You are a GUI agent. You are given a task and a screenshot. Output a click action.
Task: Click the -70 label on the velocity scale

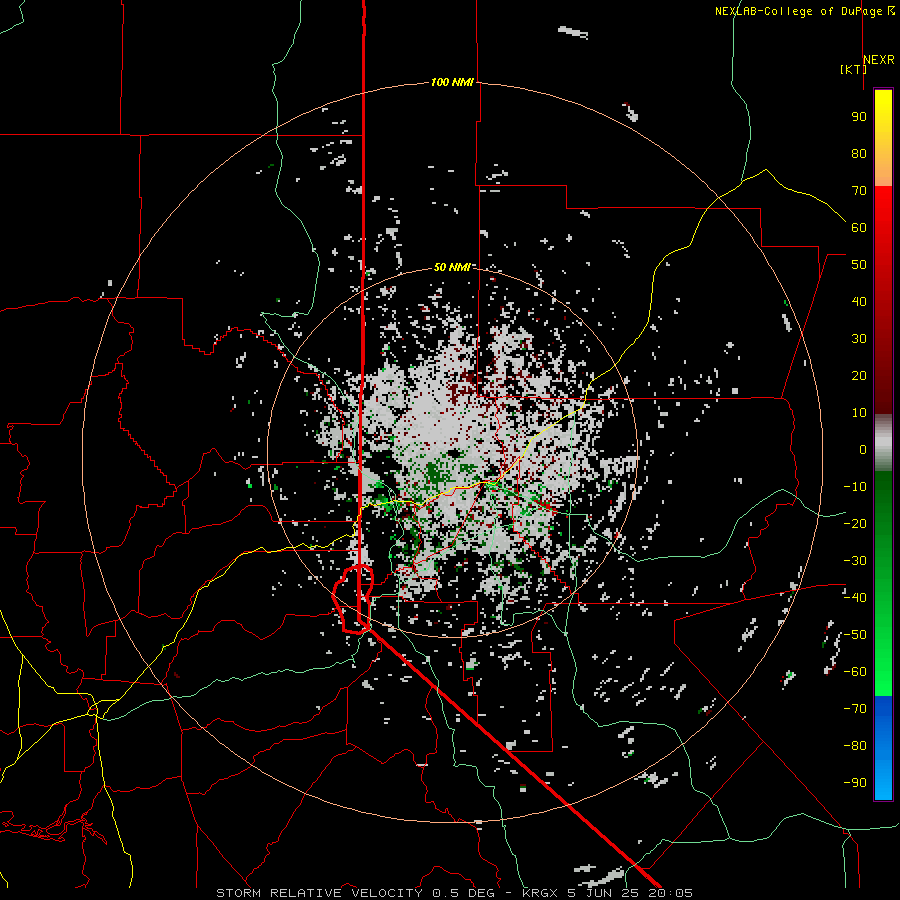pyautogui.click(x=855, y=709)
